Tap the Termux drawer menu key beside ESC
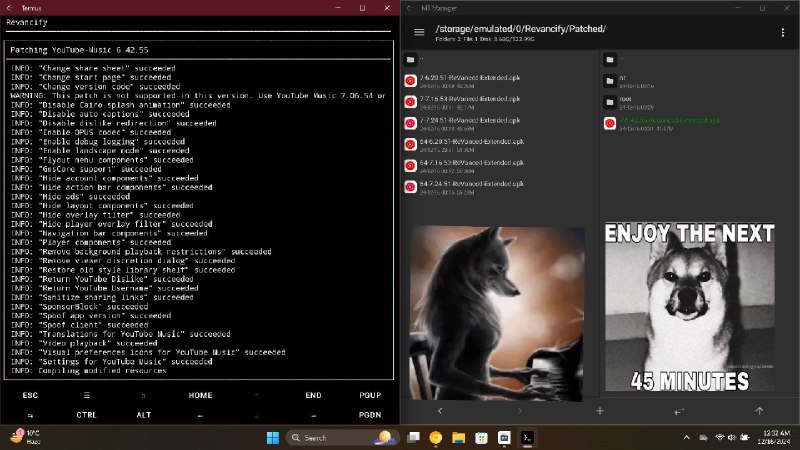The image size is (800, 450). (87, 395)
